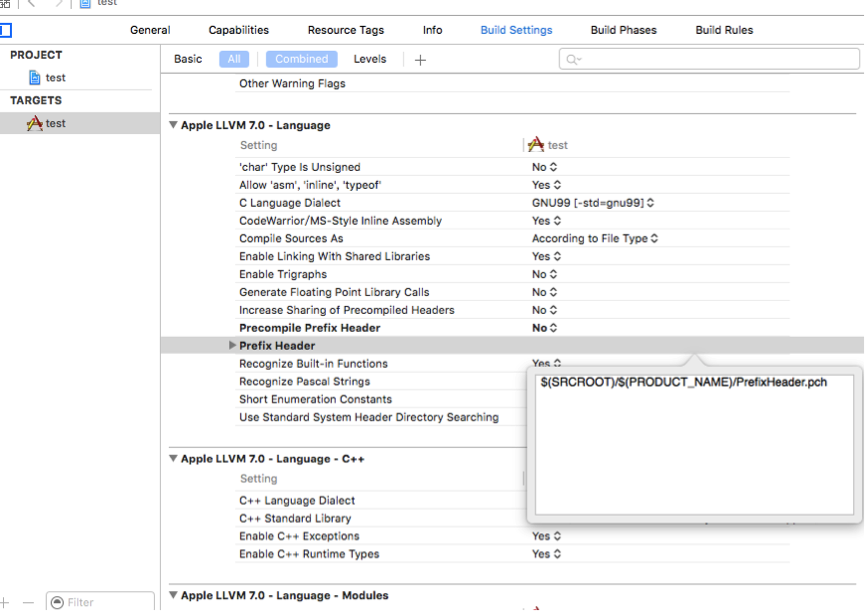The height and width of the screenshot is (611, 865).
Task: Click the back navigation arrow
Action: pyautogui.click(x=31, y=3)
